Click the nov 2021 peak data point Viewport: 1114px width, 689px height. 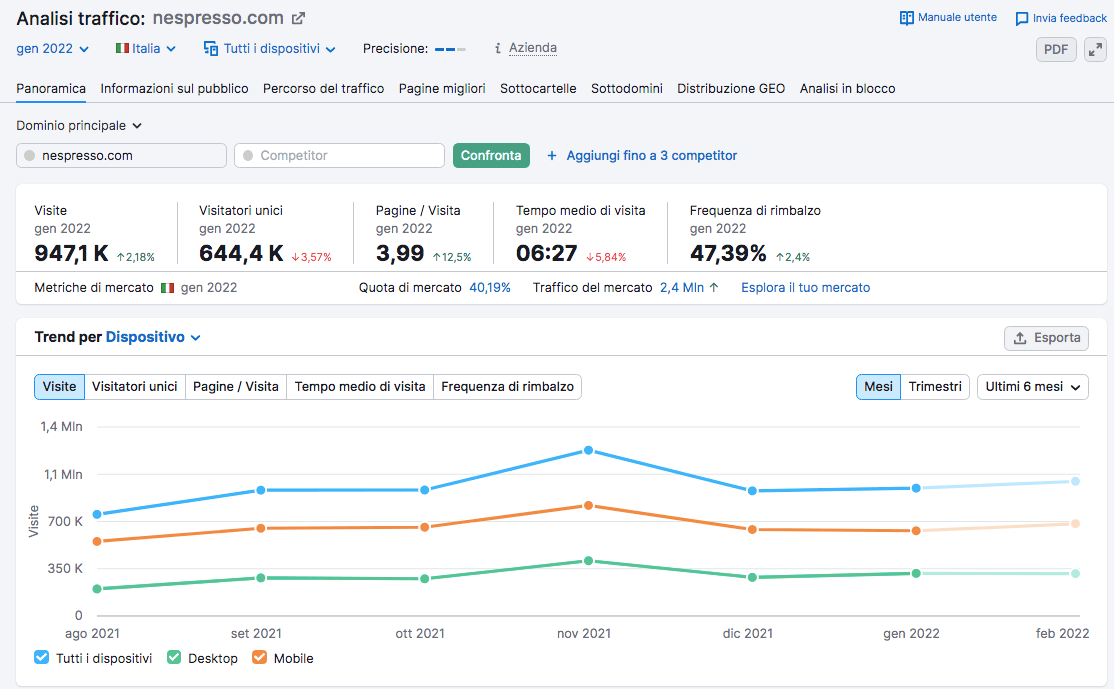click(x=589, y=451)
